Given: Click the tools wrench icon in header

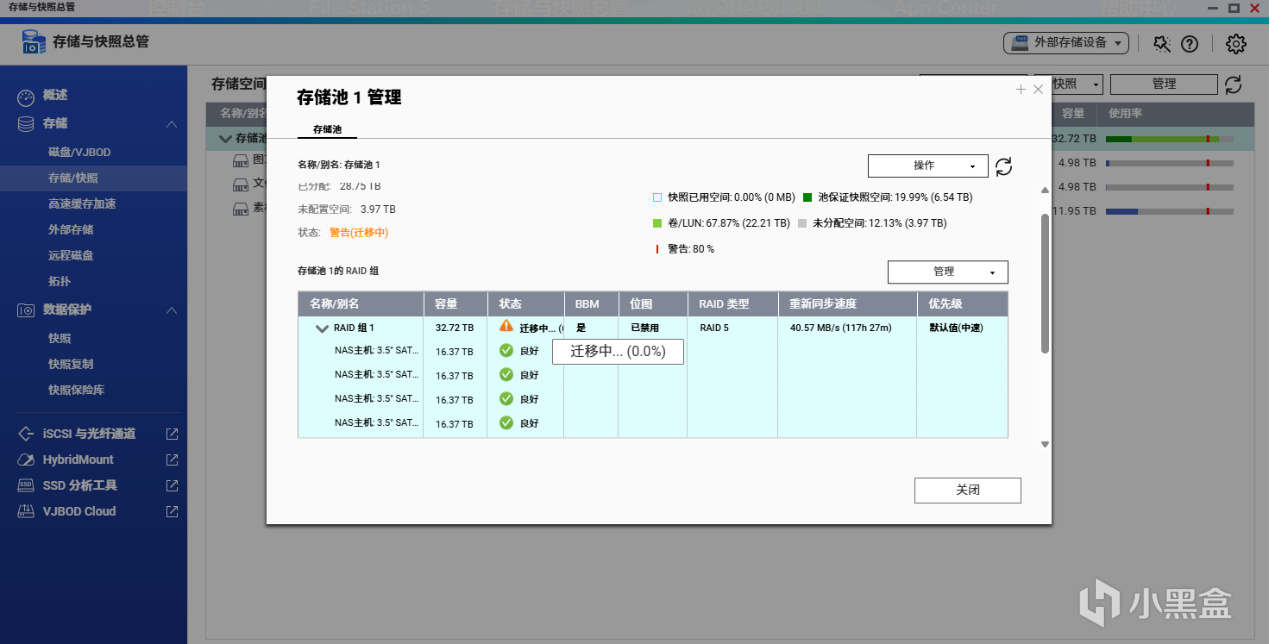Looking at the screenshot, I should coord(1161,44).
